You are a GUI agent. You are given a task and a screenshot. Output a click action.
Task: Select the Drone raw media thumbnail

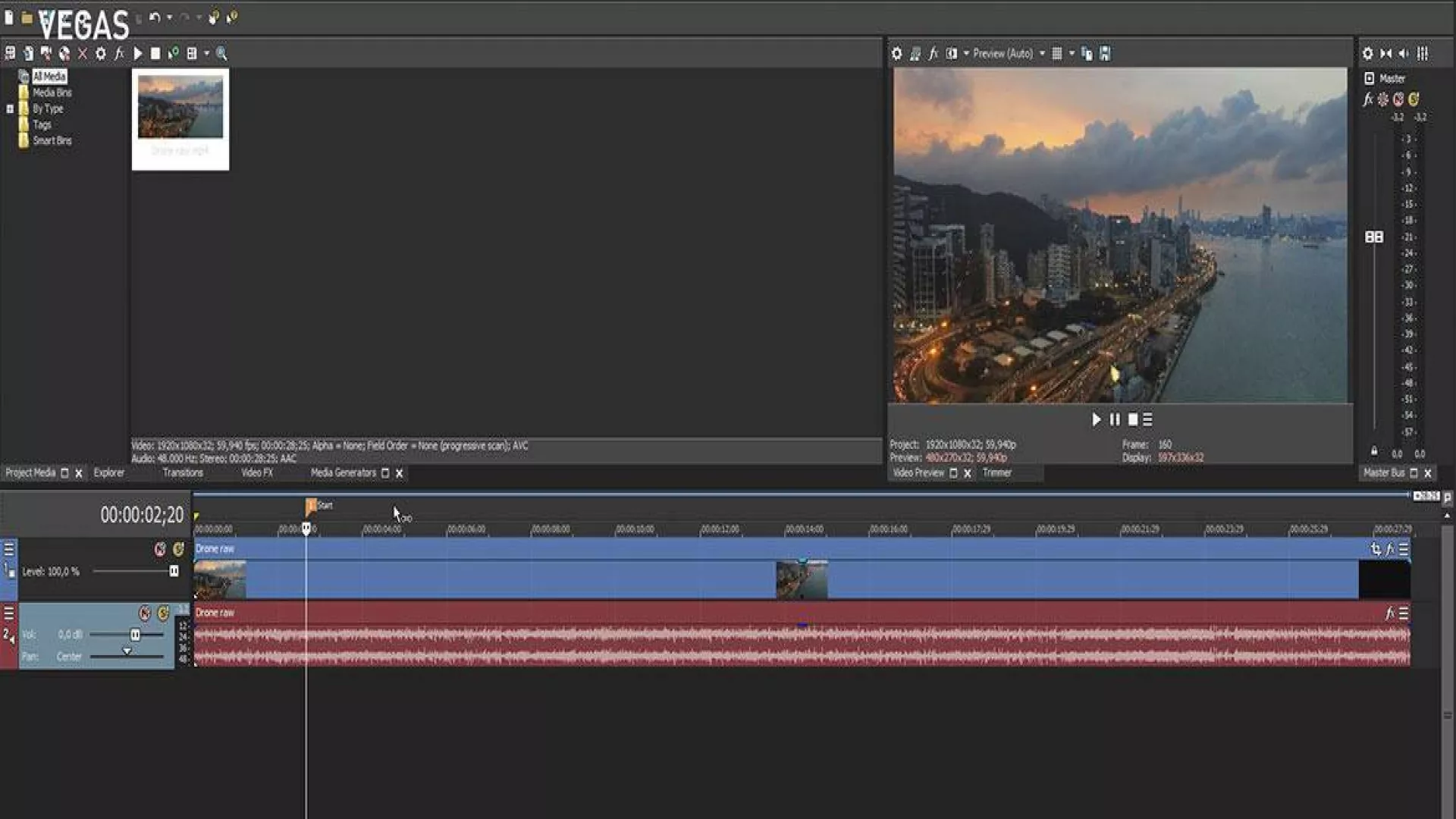(x=180, y=108)
